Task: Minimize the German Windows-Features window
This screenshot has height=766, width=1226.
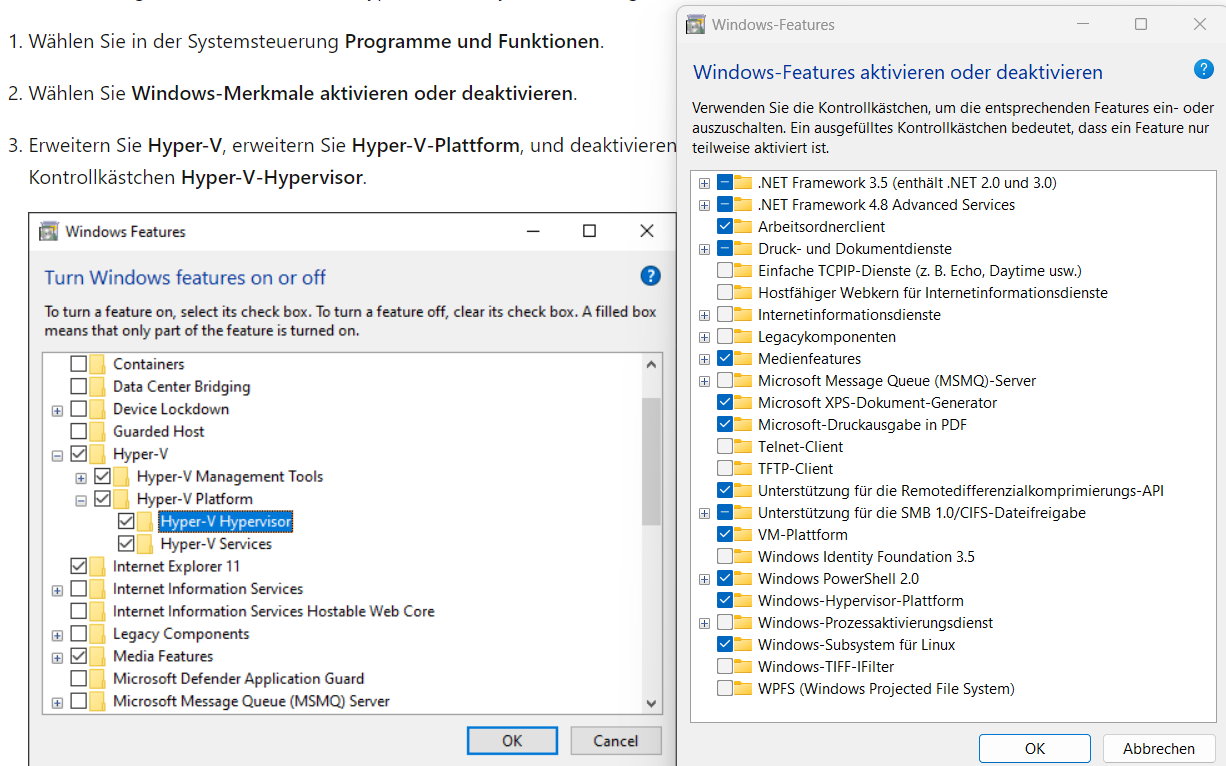Action: click(x=1082, y=24)
